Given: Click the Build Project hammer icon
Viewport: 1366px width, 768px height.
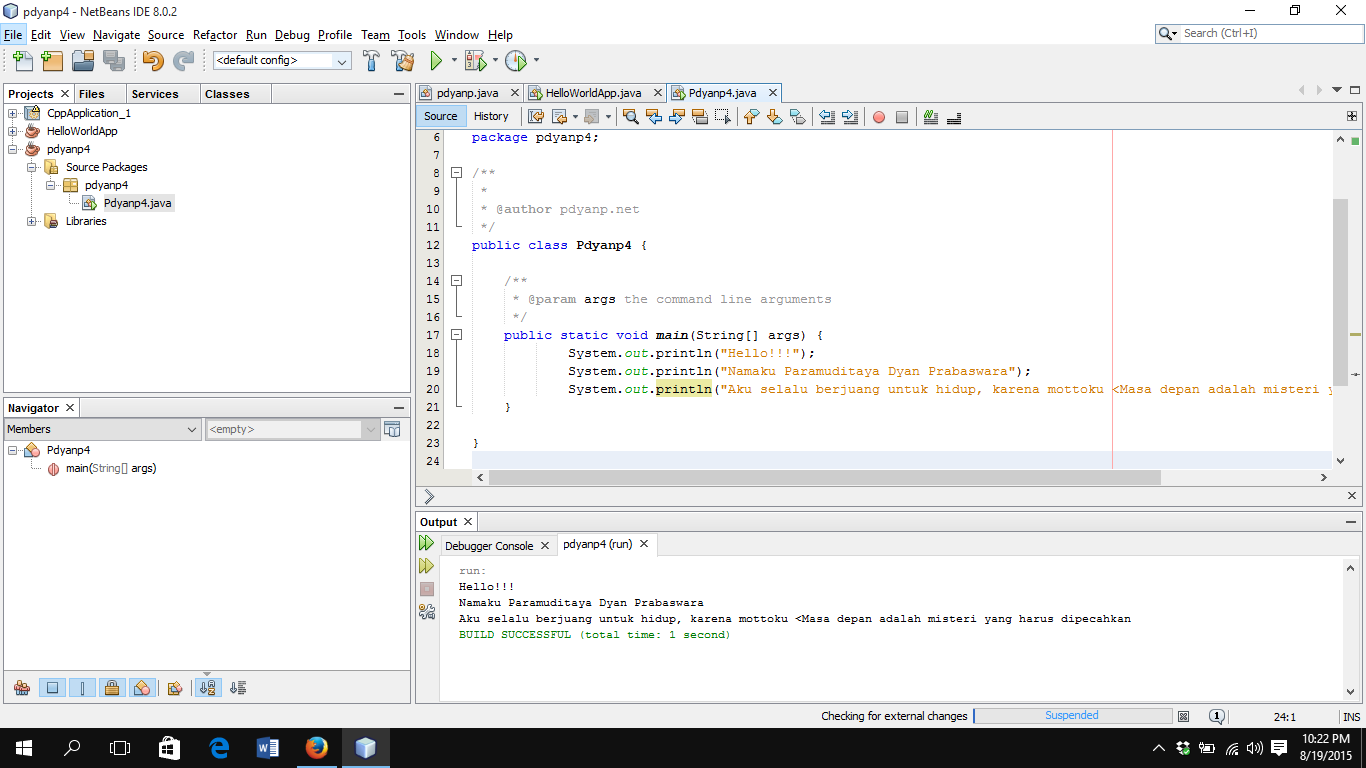Looking at the screenshot, I should coord(371,61).
